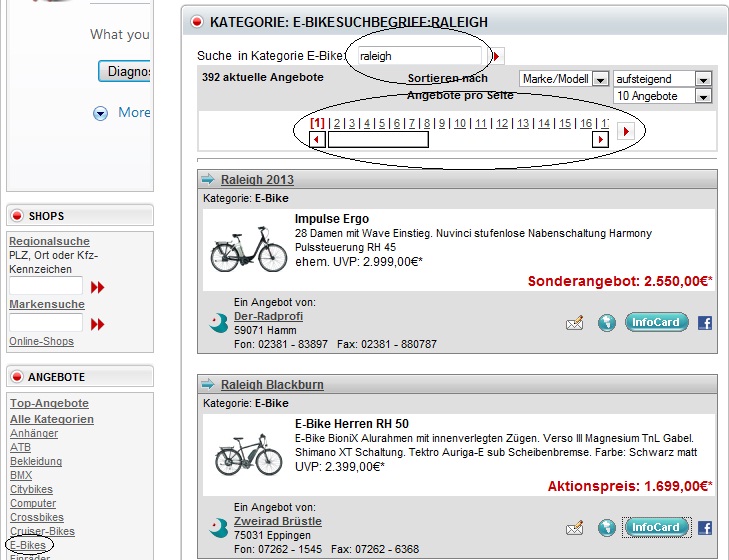Viewport: 729px width, 560px height.
Task: Click the More link in the ad
Action: point(134,113)
